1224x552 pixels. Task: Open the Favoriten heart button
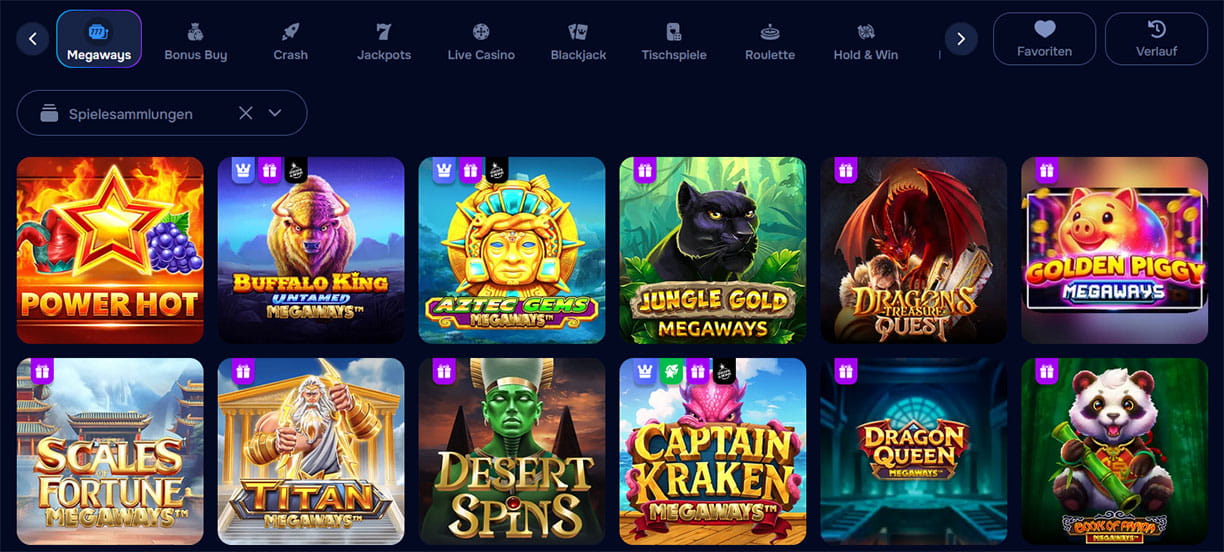[1044, 39]
